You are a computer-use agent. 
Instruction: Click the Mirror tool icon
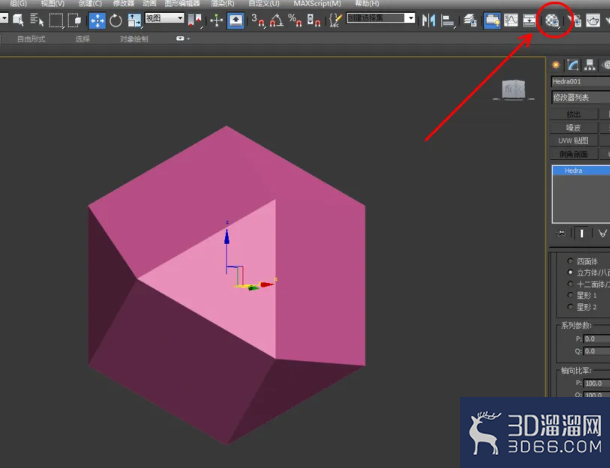coord(428,20)
